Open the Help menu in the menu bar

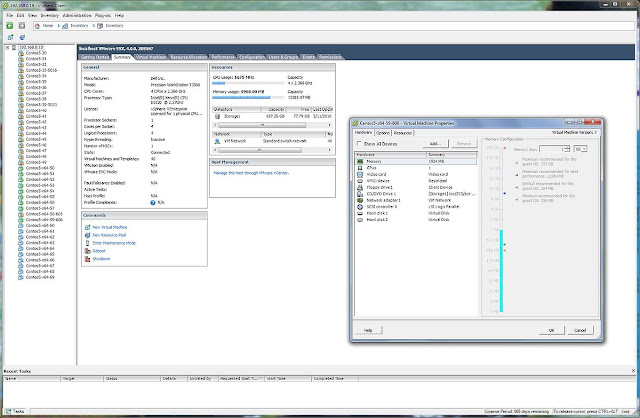(x=119, y=16)
